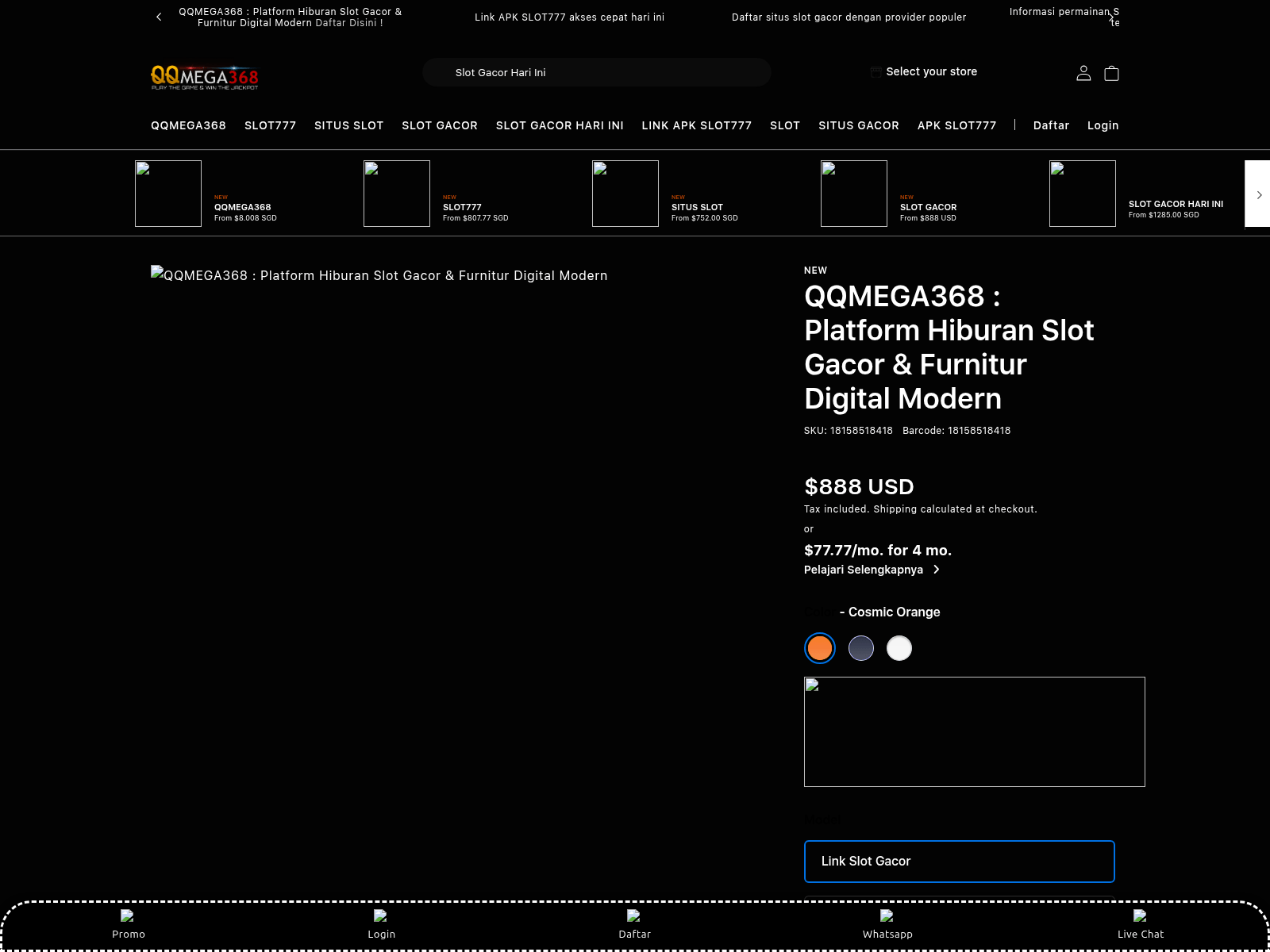Open the SLOT GACOR HARI INI menu item

[x=560, y=125]
